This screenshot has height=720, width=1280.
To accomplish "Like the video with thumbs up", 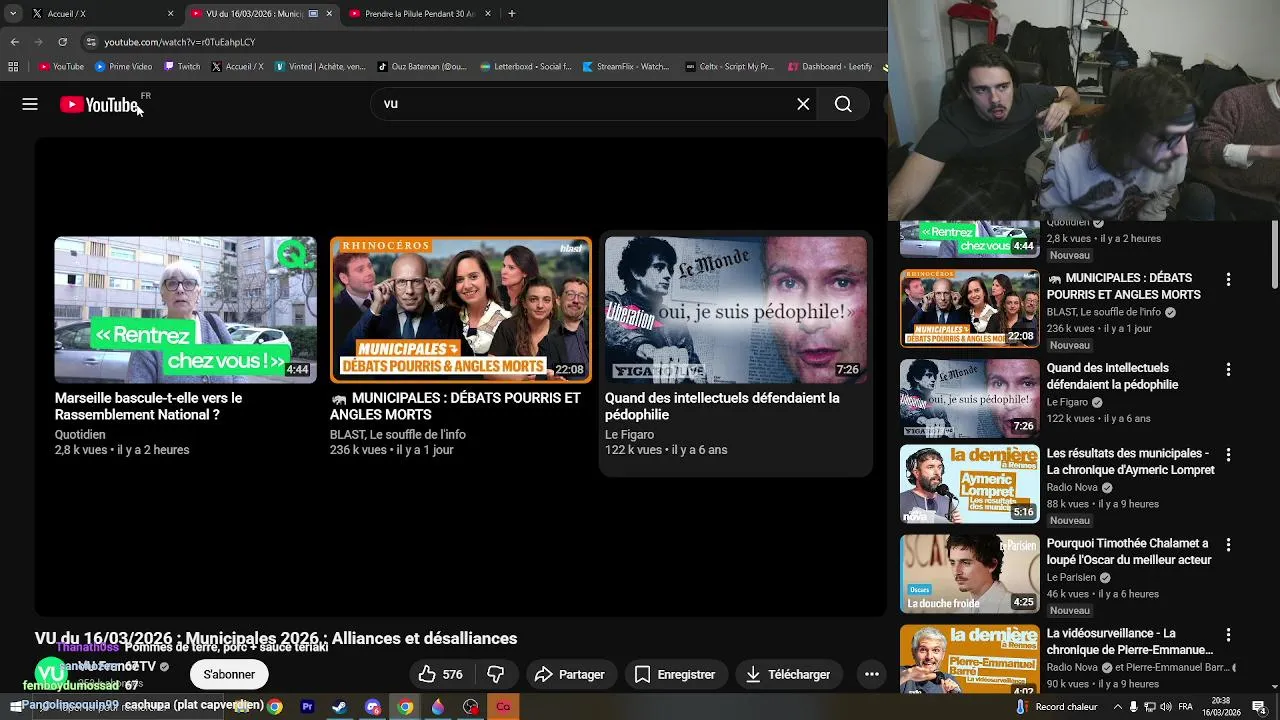I will 440,674.
